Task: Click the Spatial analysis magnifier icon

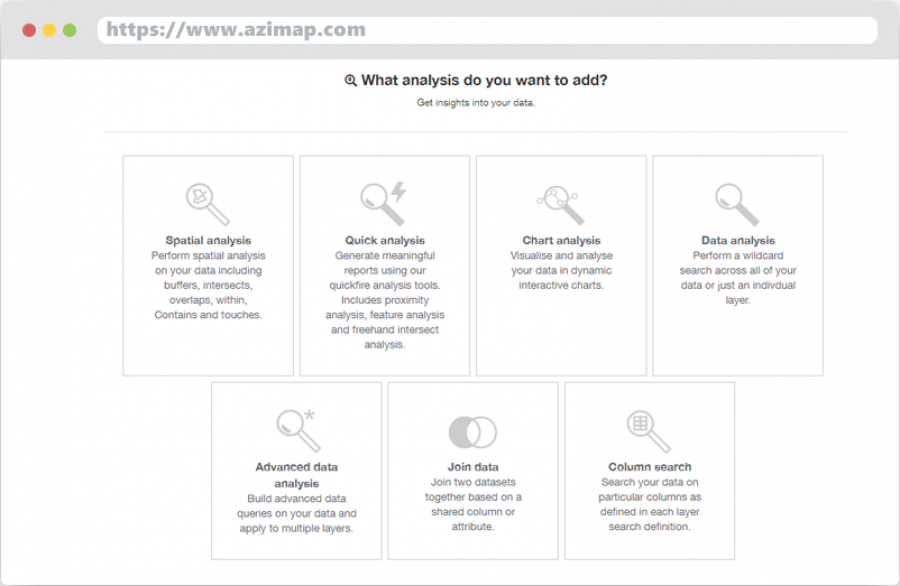Action: pos(208,204)
